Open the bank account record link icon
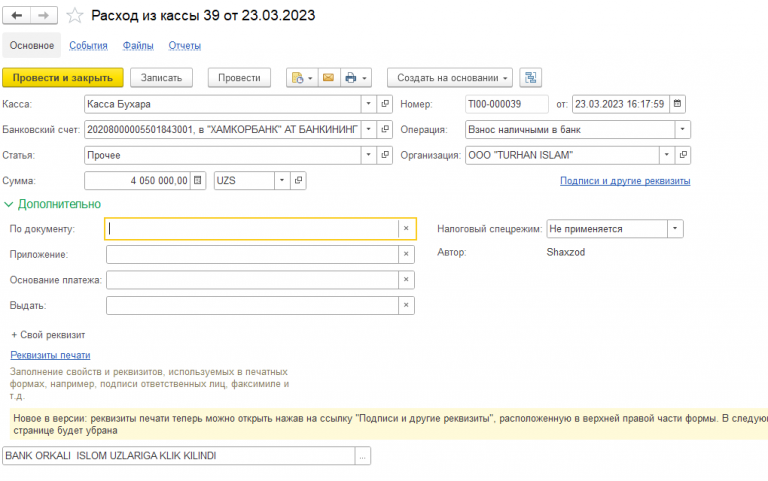 pos(385,129)
